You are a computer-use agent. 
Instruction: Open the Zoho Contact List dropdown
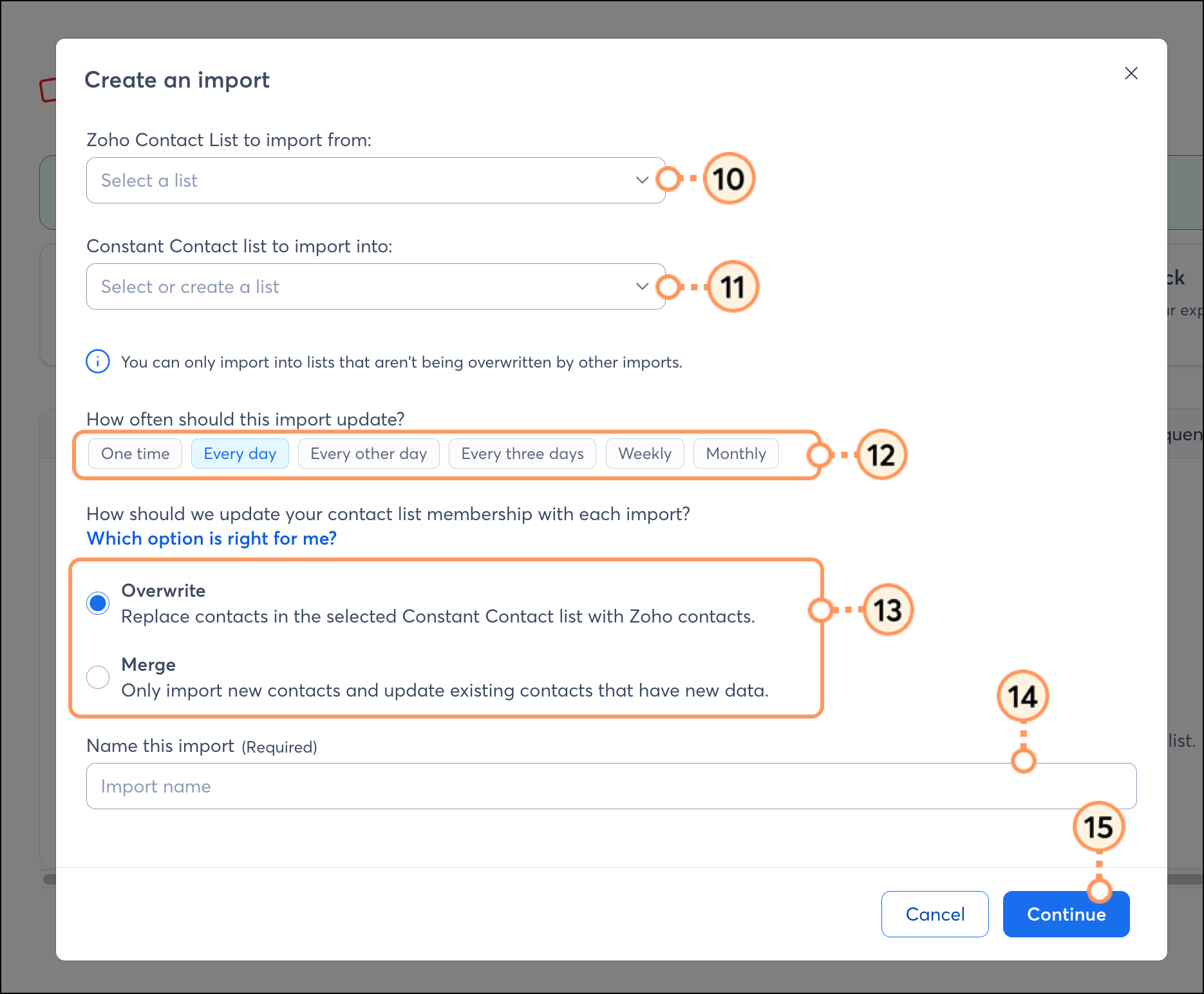375,180
